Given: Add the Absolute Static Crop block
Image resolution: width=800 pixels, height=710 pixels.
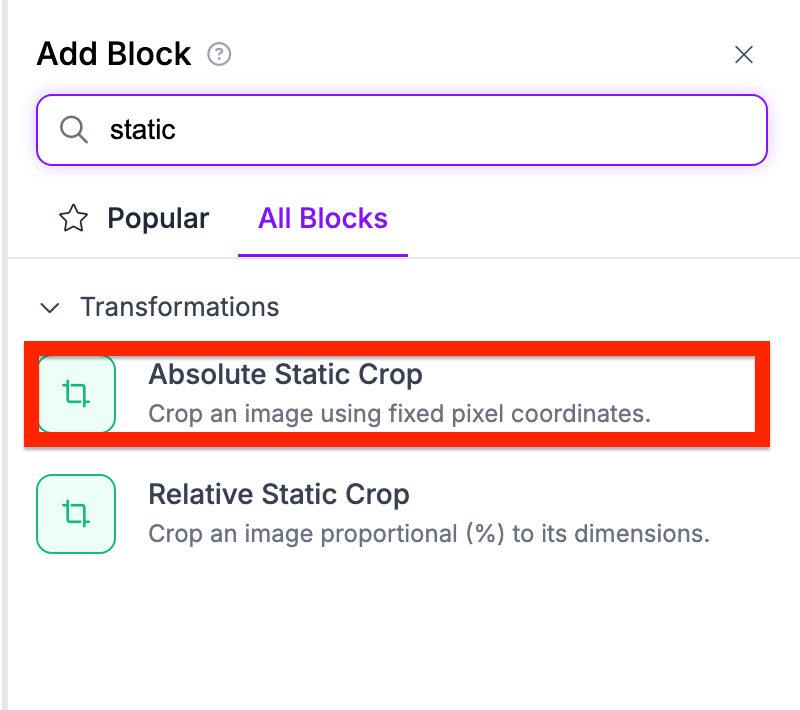Looking at the screenshot, I should [285, 375].
